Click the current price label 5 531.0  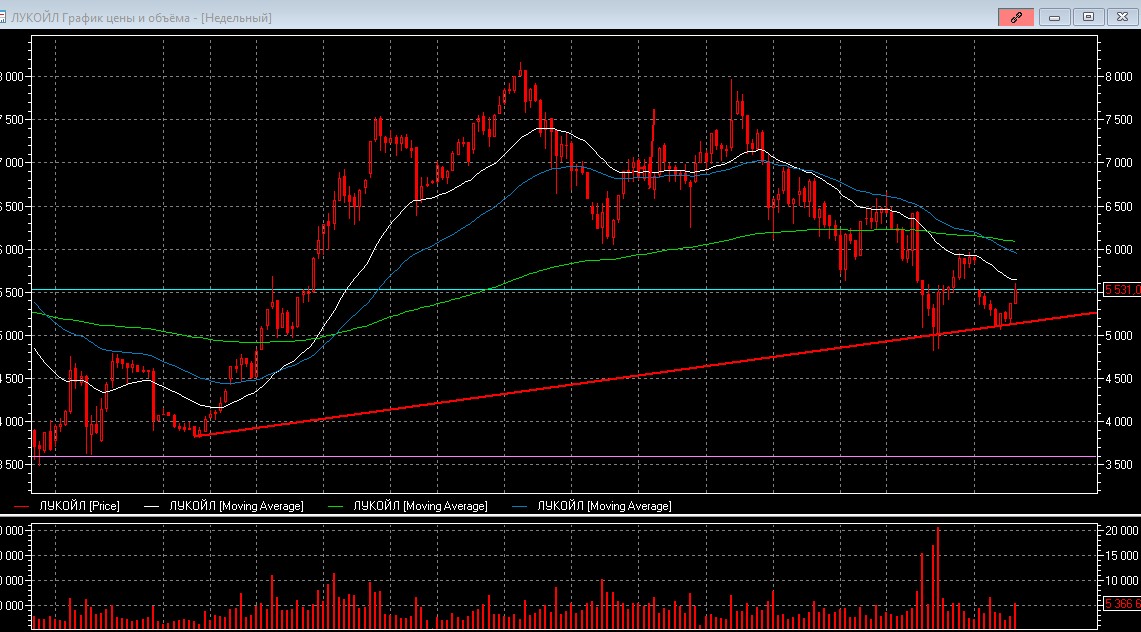click(x=1122, y=289)
